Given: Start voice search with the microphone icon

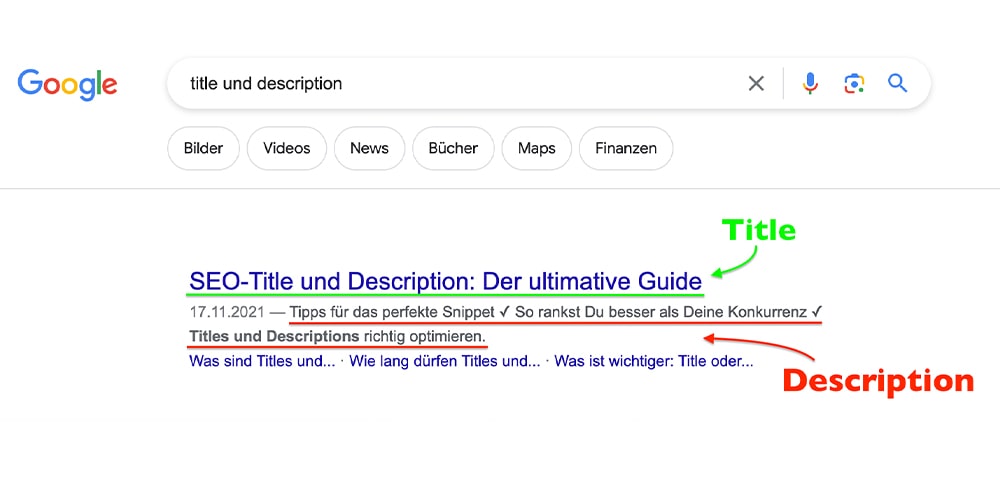Looking at the screenshot, I should (x=810, y=84).
